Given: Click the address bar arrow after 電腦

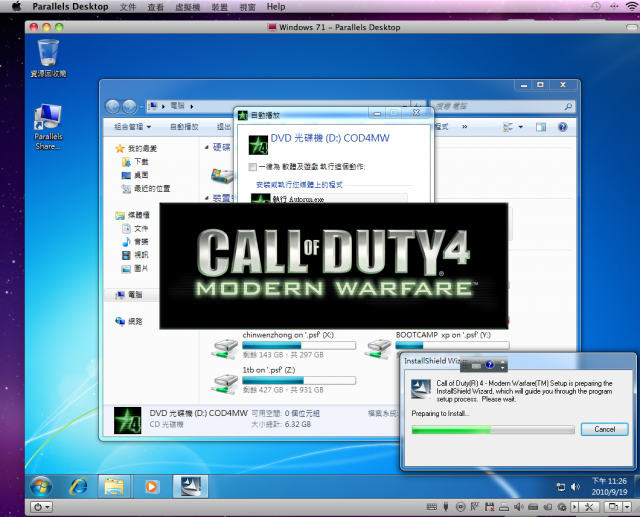Looking at the screenshot, I should pos(191,107).
